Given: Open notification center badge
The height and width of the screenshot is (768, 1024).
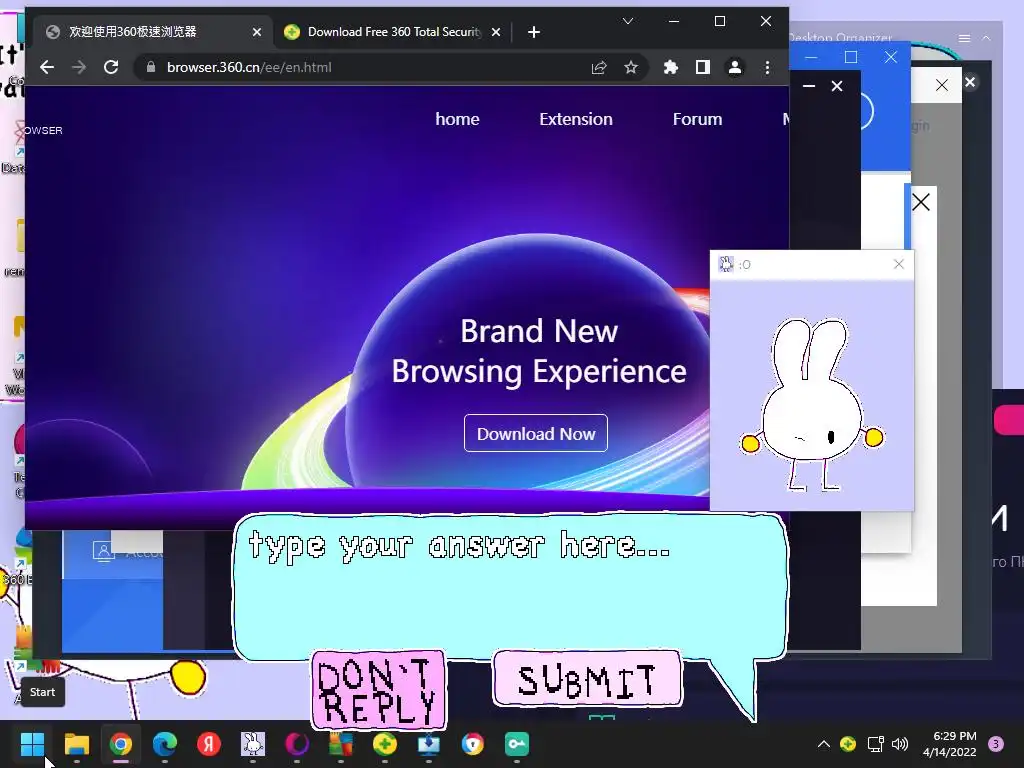Looking at the screenshot, I should [x=996, y=744].
